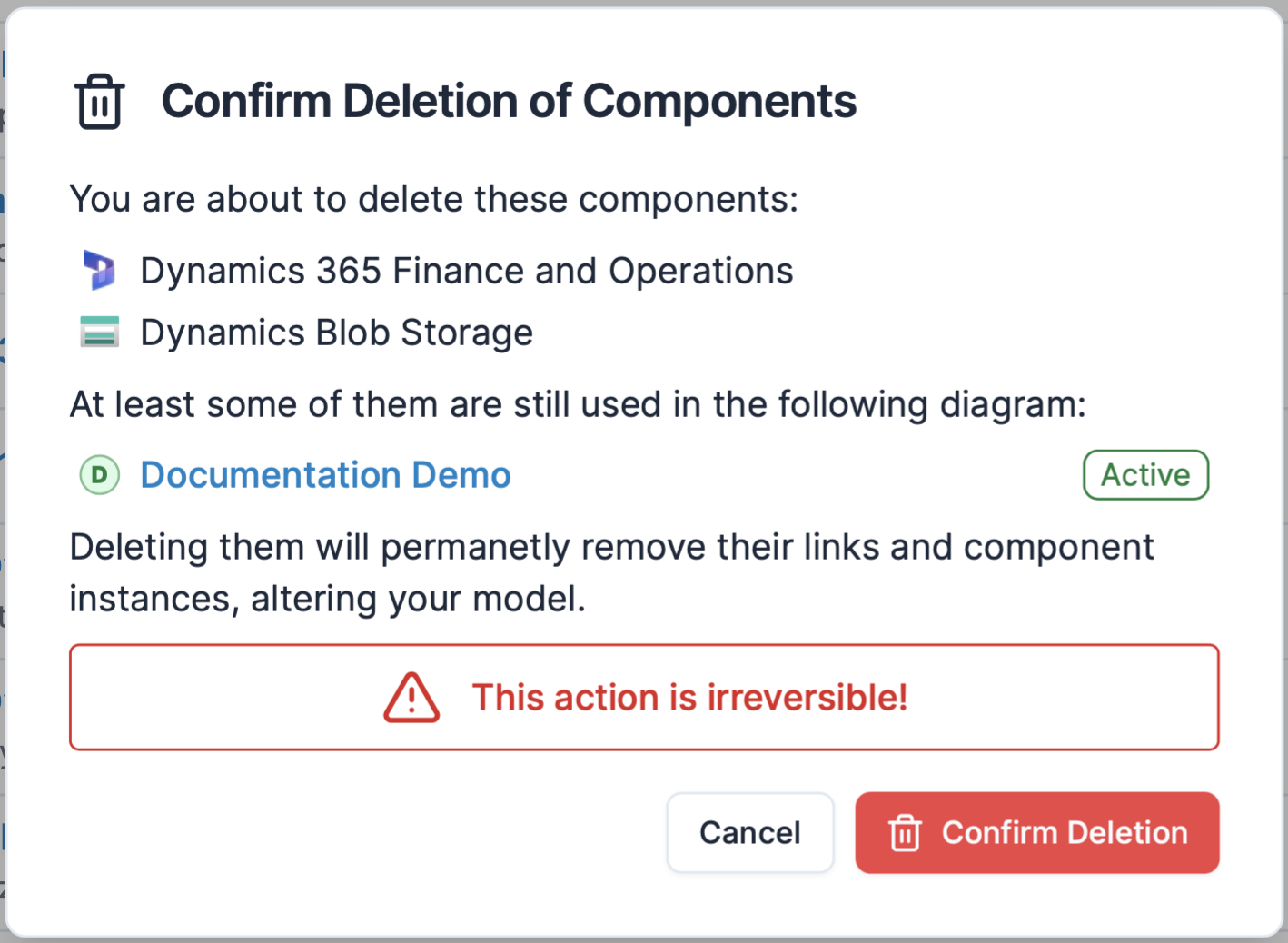Click the trash icon beside the dialog title
The width and height of the screenshot is (1288, 943).
pyautogui.click(x=100, y=102)
